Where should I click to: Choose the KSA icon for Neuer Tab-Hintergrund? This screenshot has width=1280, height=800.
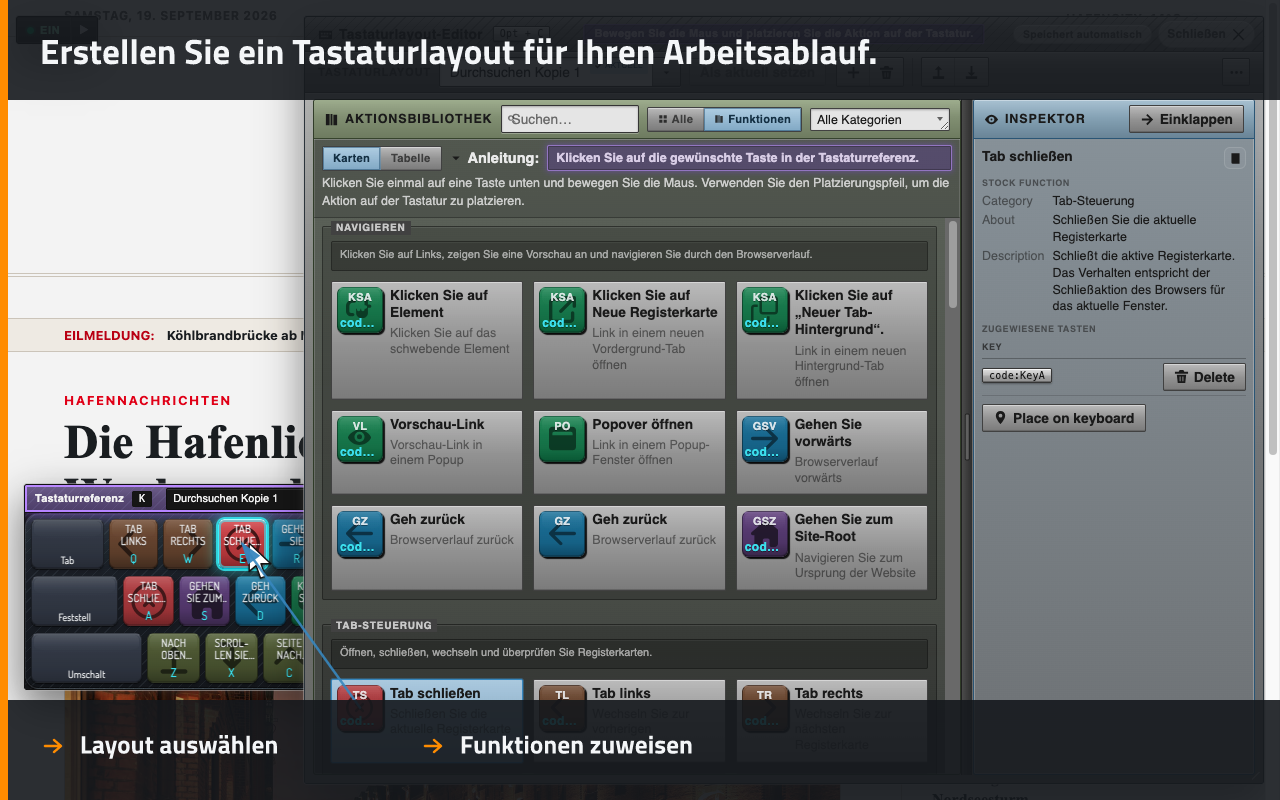point(765,310)
